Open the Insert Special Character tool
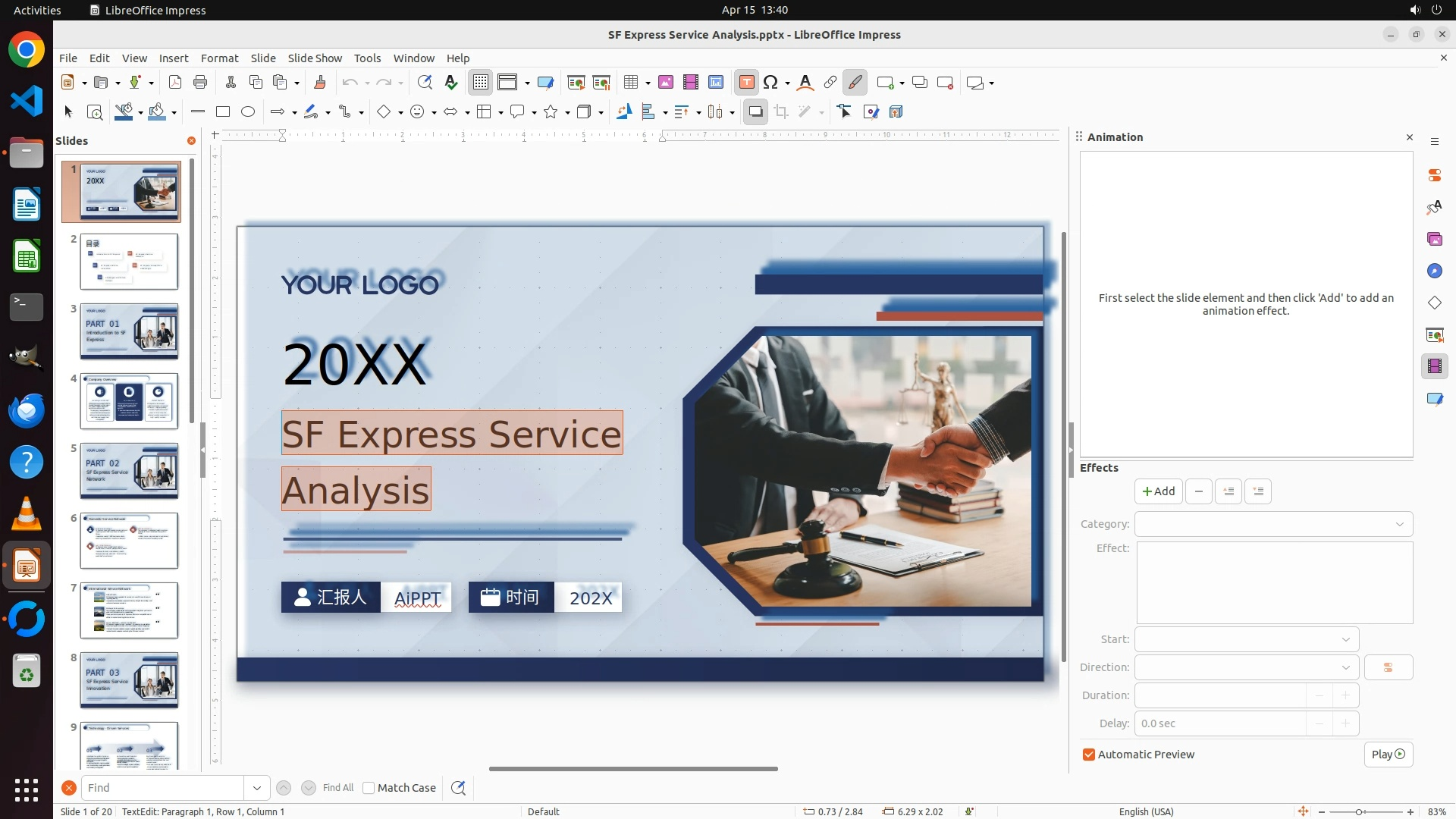 tap(771, 83)
